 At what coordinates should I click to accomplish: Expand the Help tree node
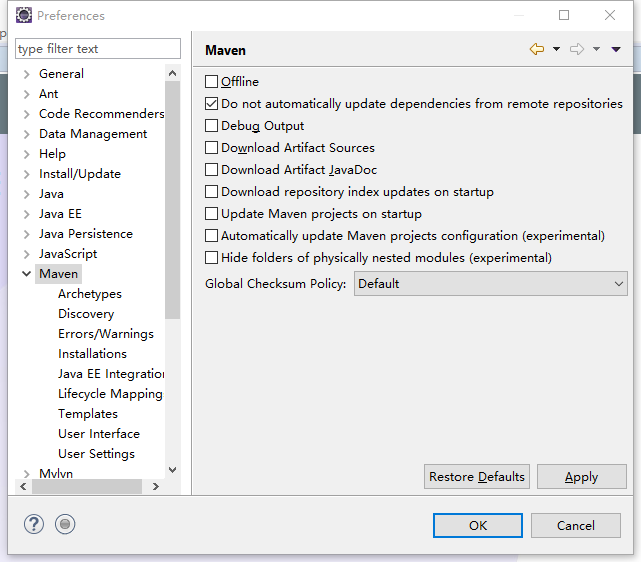(x=27, y=154)
